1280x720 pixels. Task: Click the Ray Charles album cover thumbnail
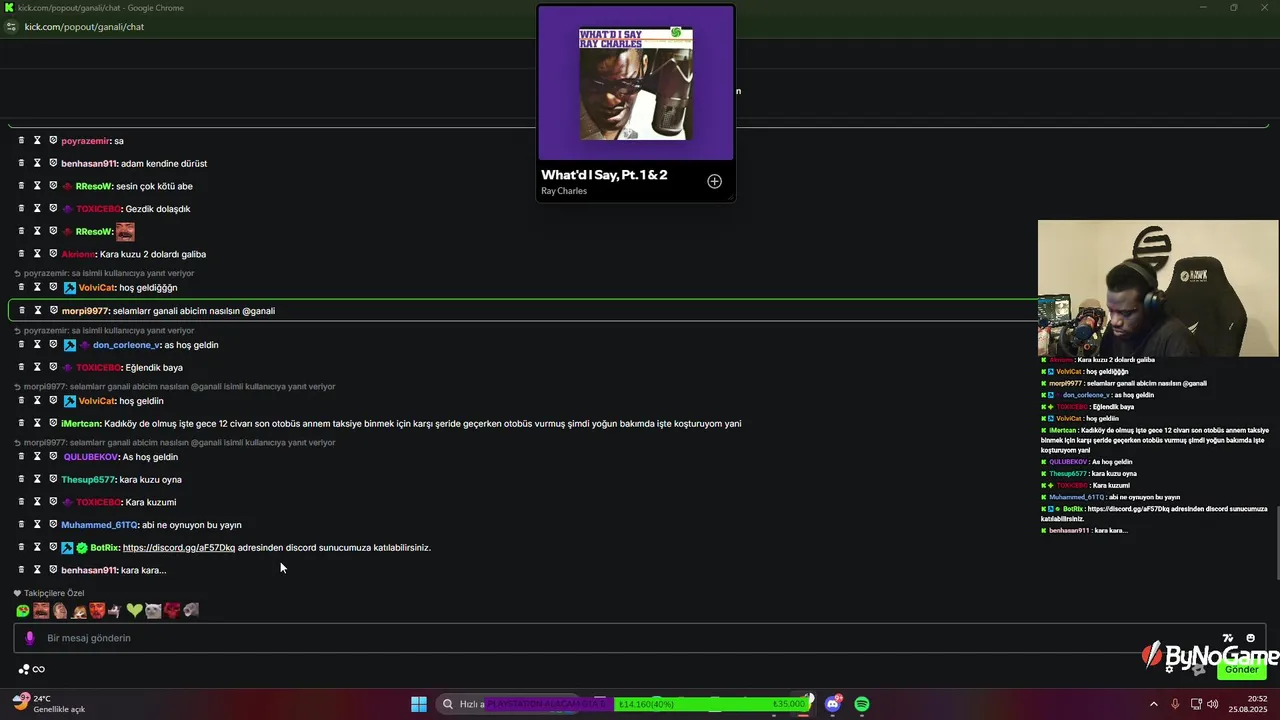click(636, 83)
